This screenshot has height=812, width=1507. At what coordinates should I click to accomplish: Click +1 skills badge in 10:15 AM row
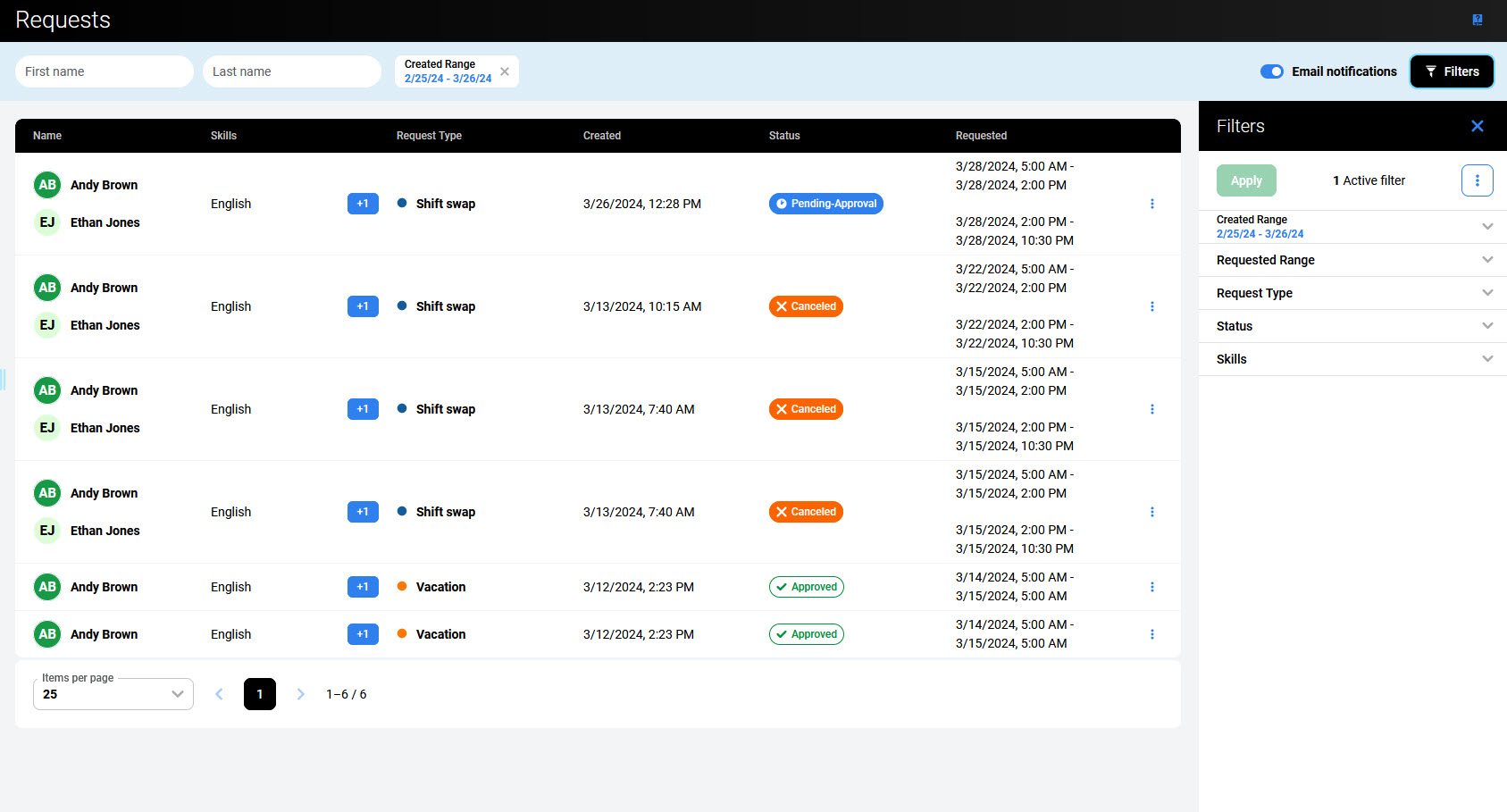point(363,306)
